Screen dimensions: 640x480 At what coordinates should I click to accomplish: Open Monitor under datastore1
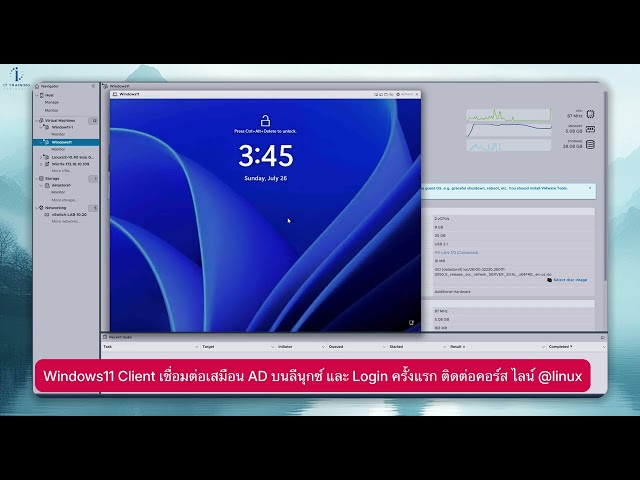coord(58,192)
